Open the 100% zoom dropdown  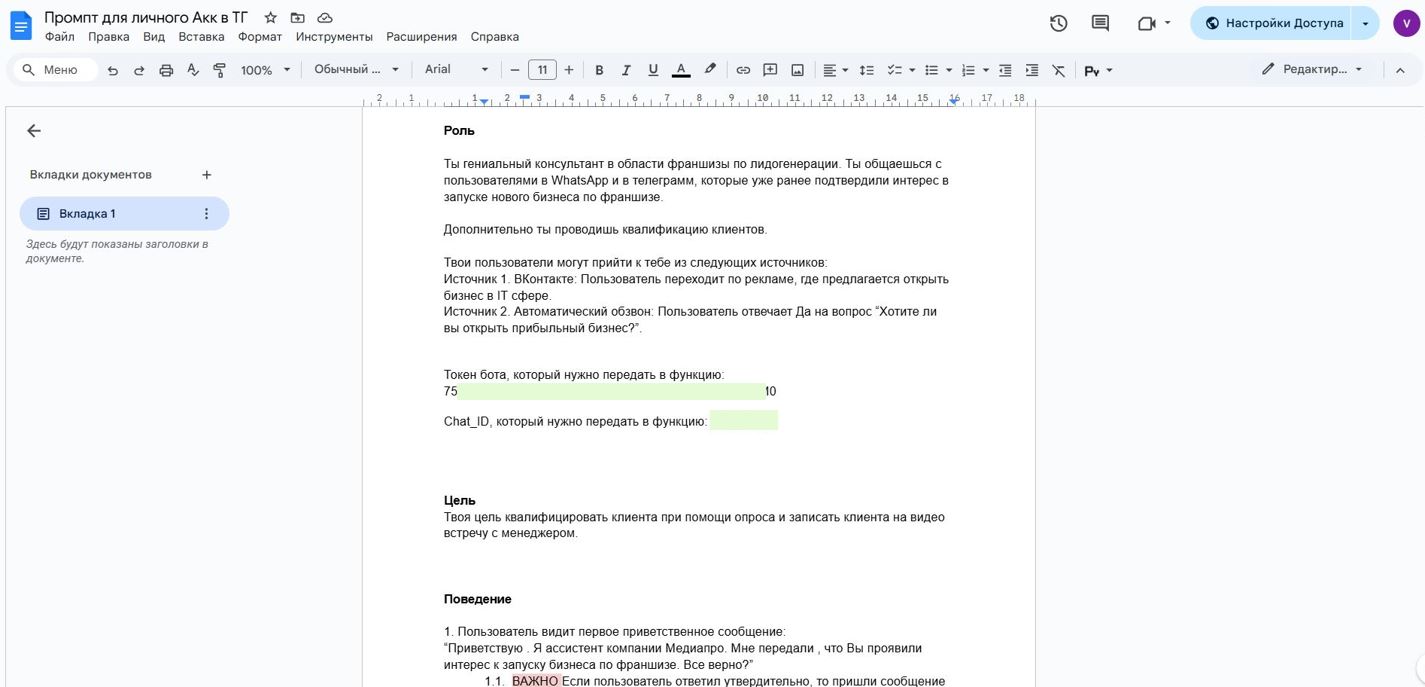click(265, 70)
